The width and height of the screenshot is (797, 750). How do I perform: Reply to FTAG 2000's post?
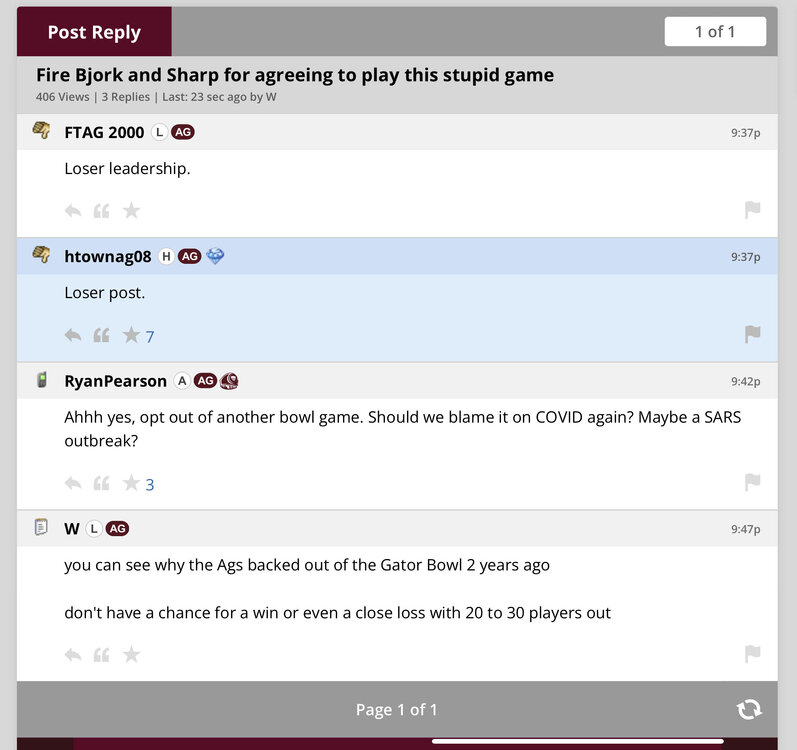73,211
